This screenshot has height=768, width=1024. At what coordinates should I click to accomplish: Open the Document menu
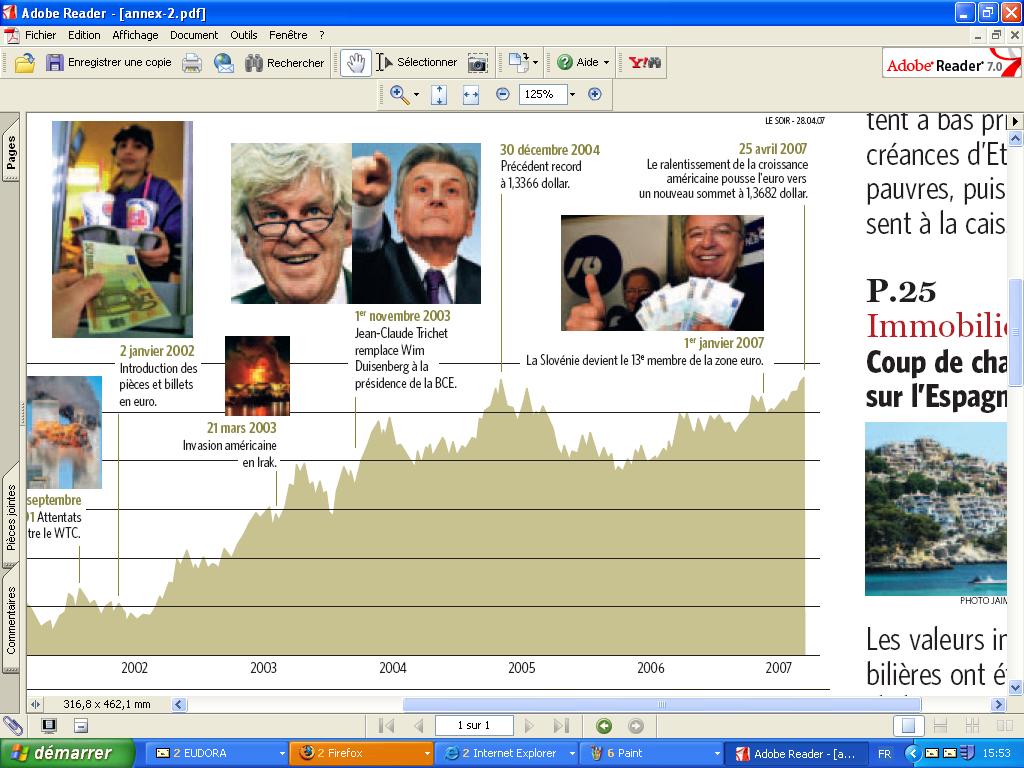click(x=194, y=35)
